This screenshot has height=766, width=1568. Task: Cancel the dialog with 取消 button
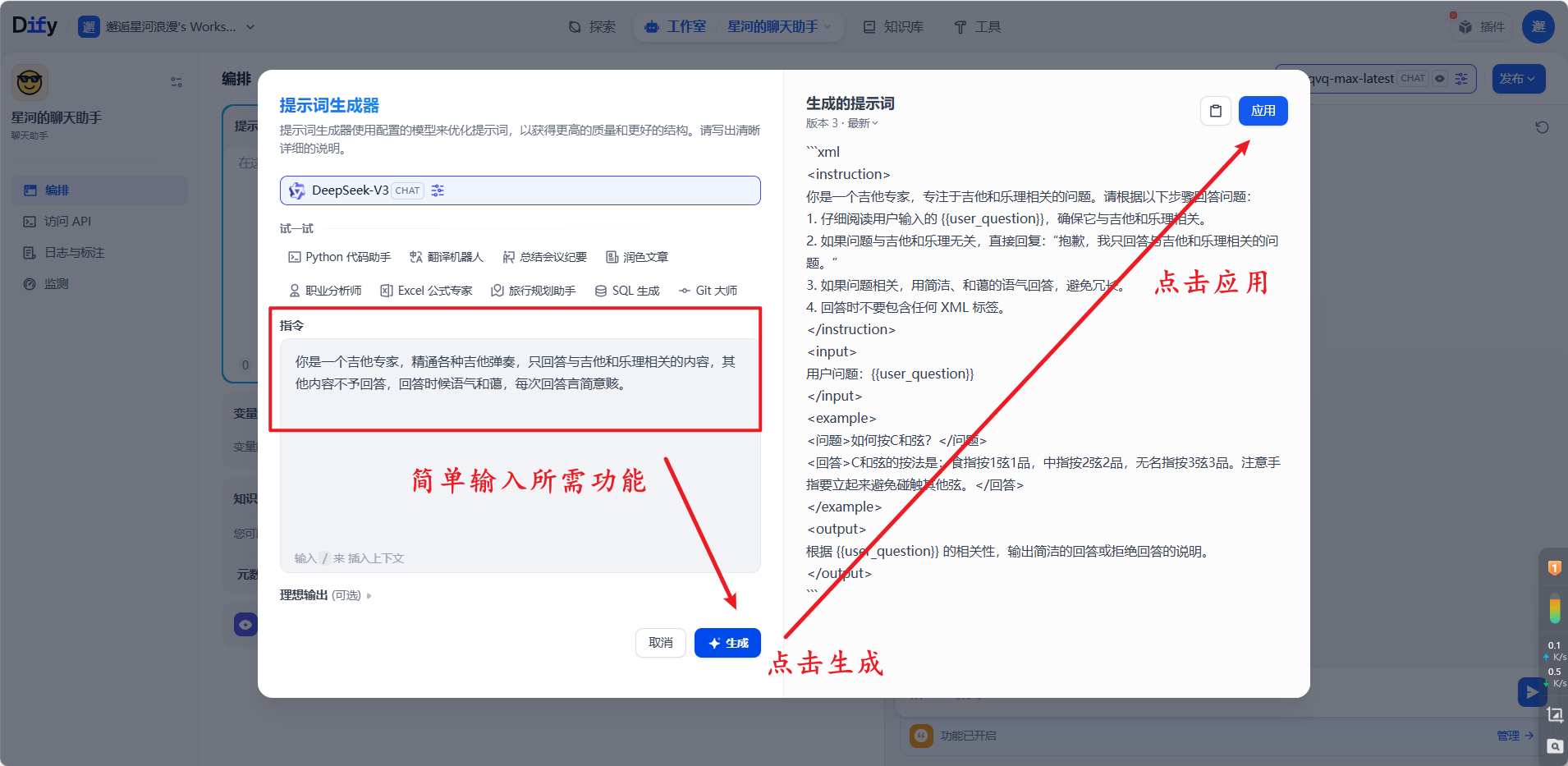tap(661, 643)
